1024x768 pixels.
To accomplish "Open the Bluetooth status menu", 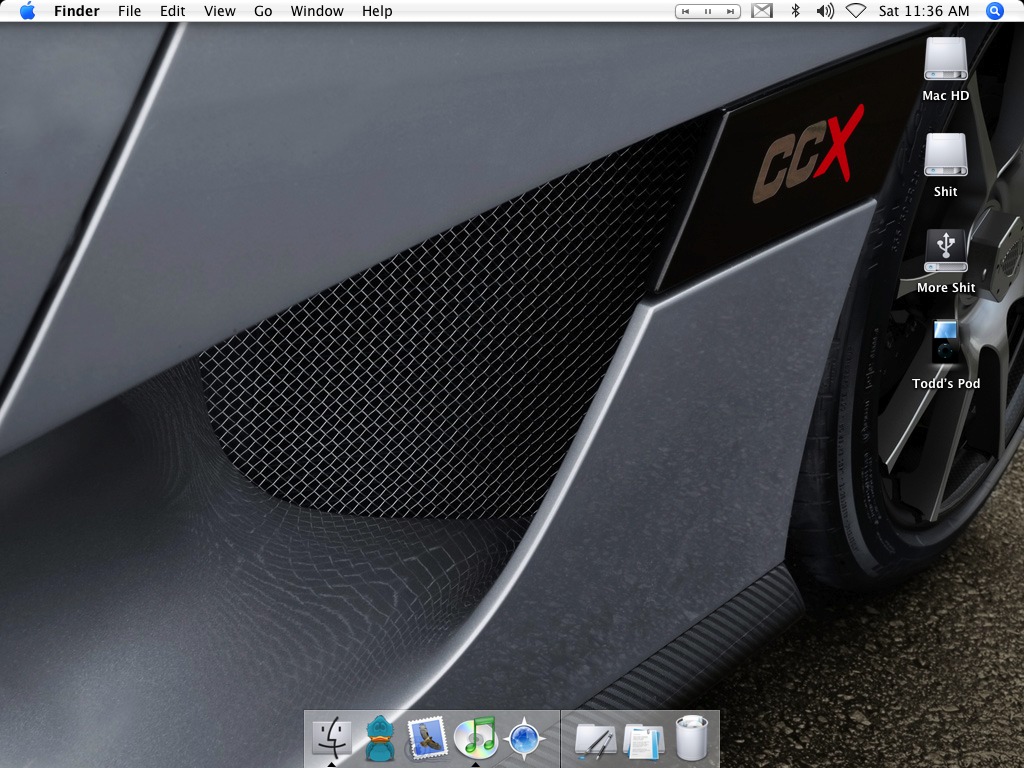I will pyautogui.click(x=795, y=11).
